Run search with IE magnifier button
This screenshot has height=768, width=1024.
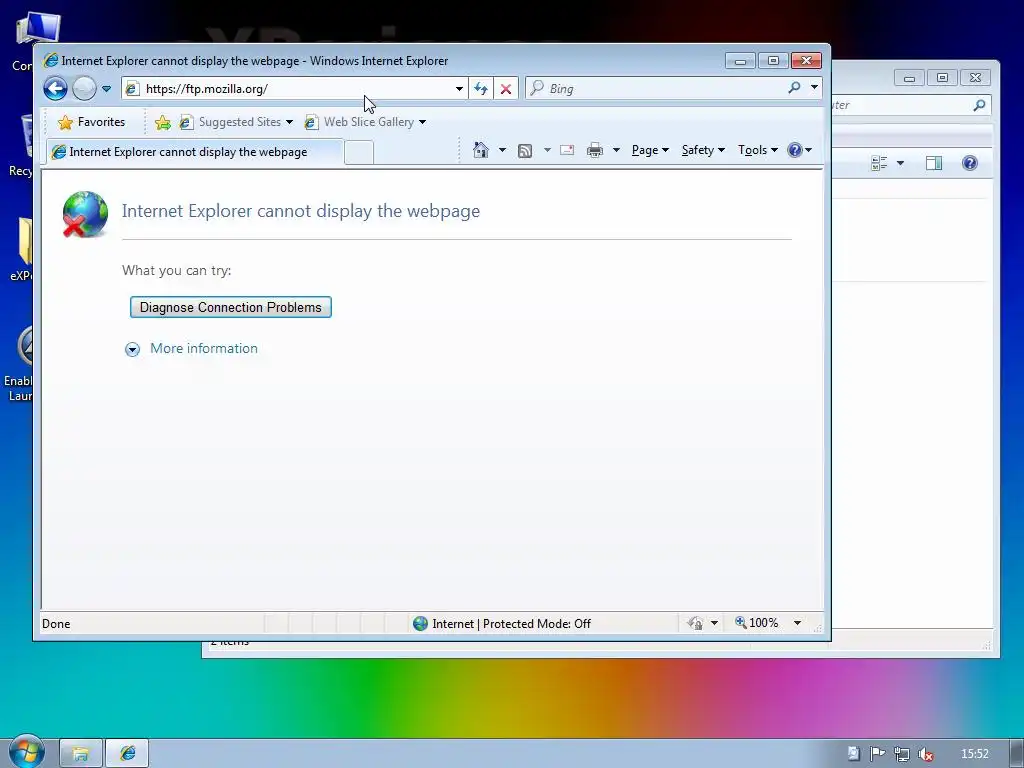point(794,88)
